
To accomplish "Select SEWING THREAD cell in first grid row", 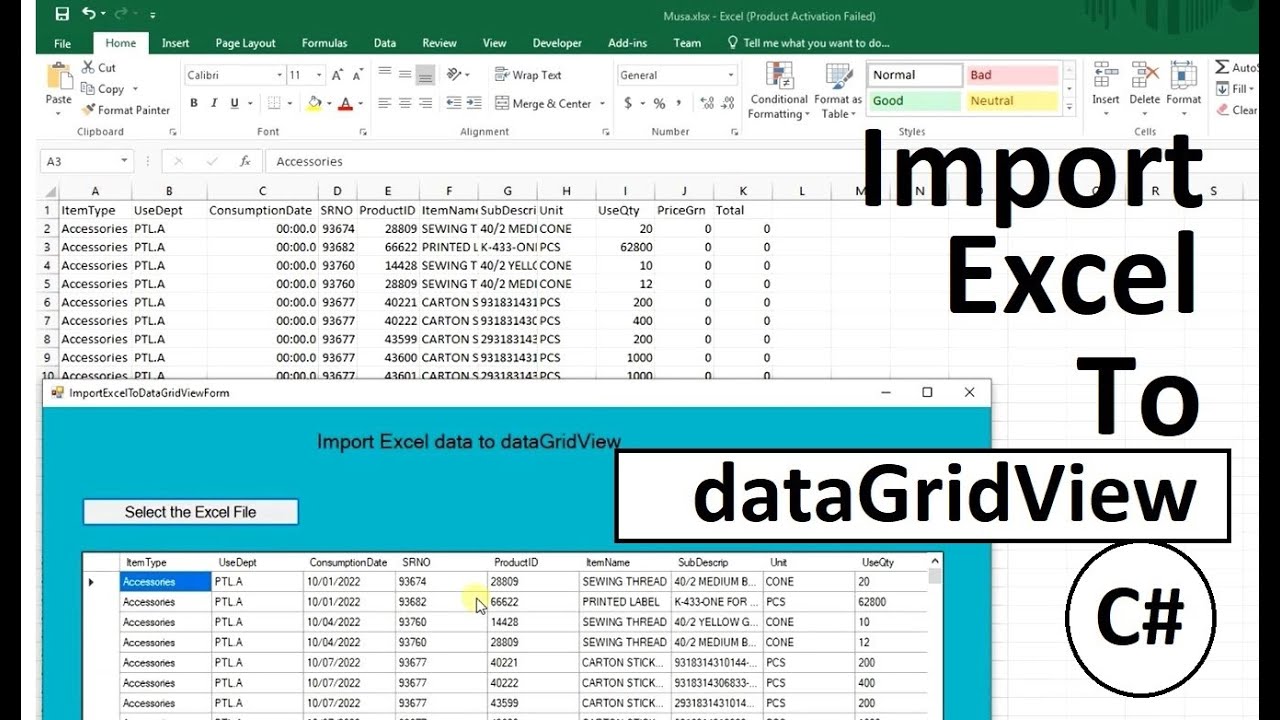I will 624,581.
